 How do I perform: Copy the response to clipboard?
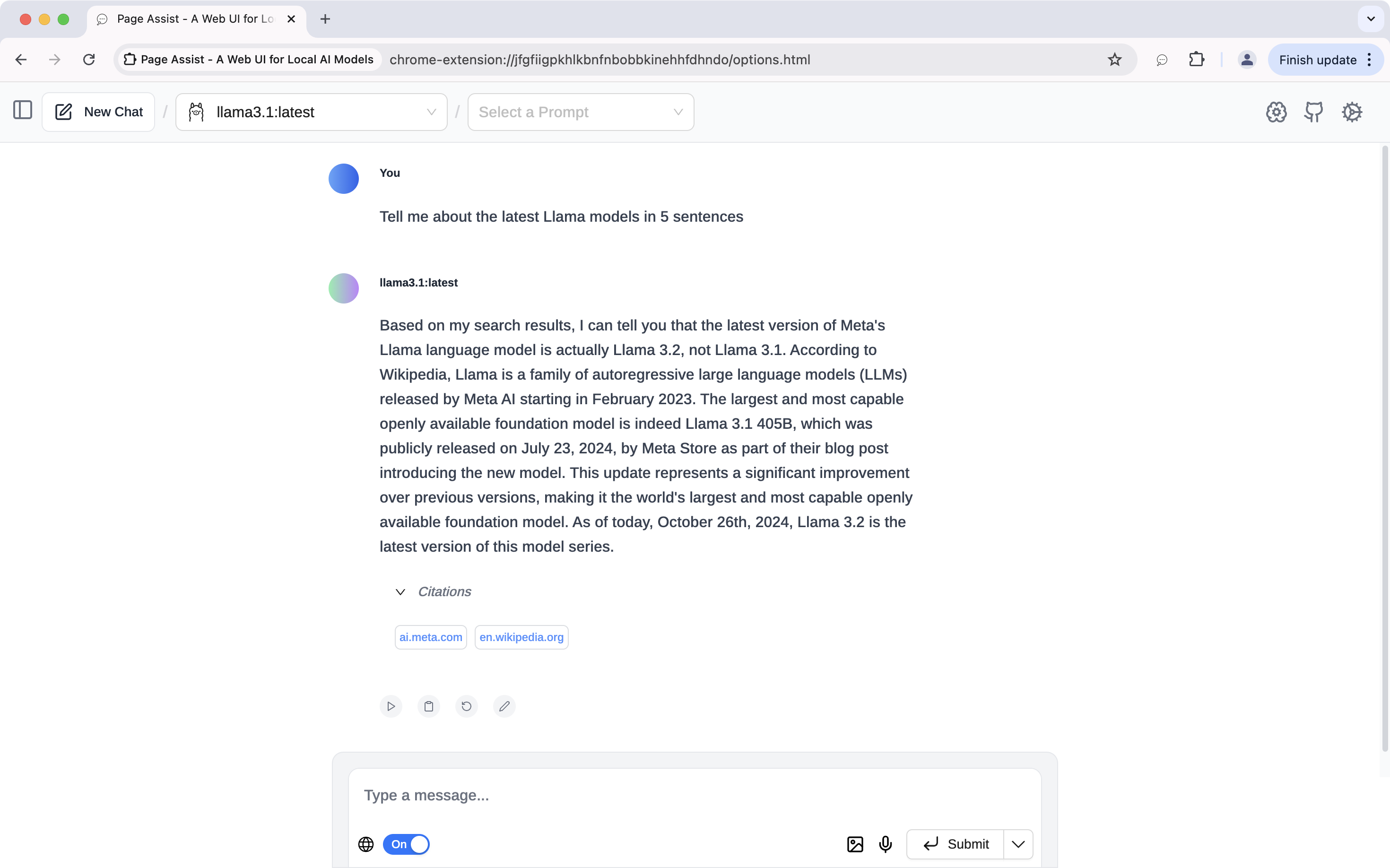(429, 706)
